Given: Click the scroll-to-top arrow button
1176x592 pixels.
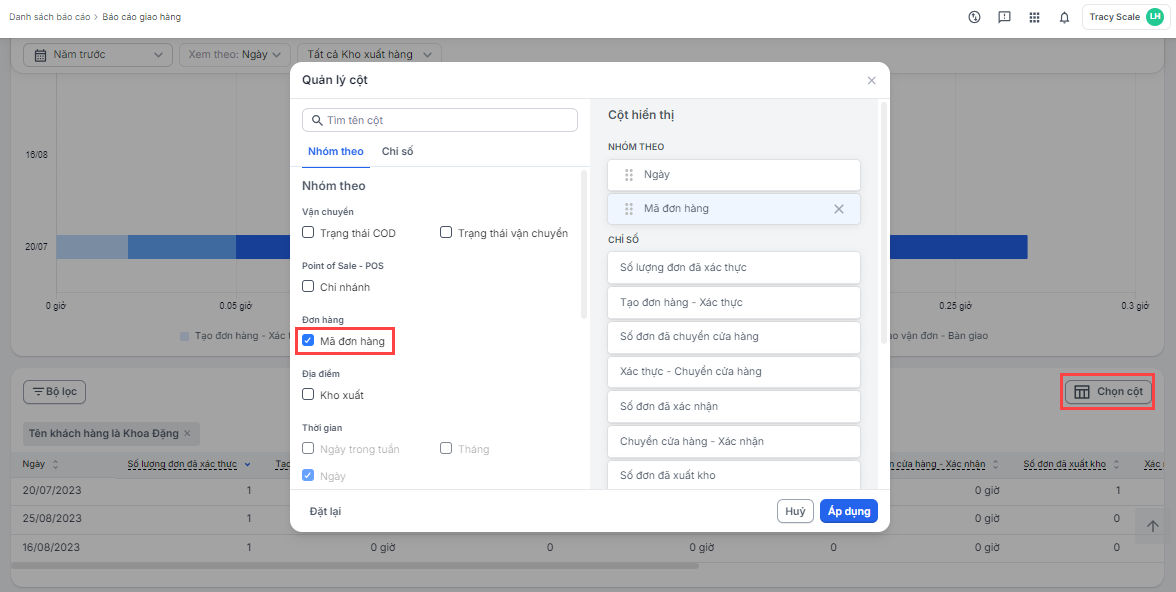Looking at the screenshot, I should pos(1152,526).
